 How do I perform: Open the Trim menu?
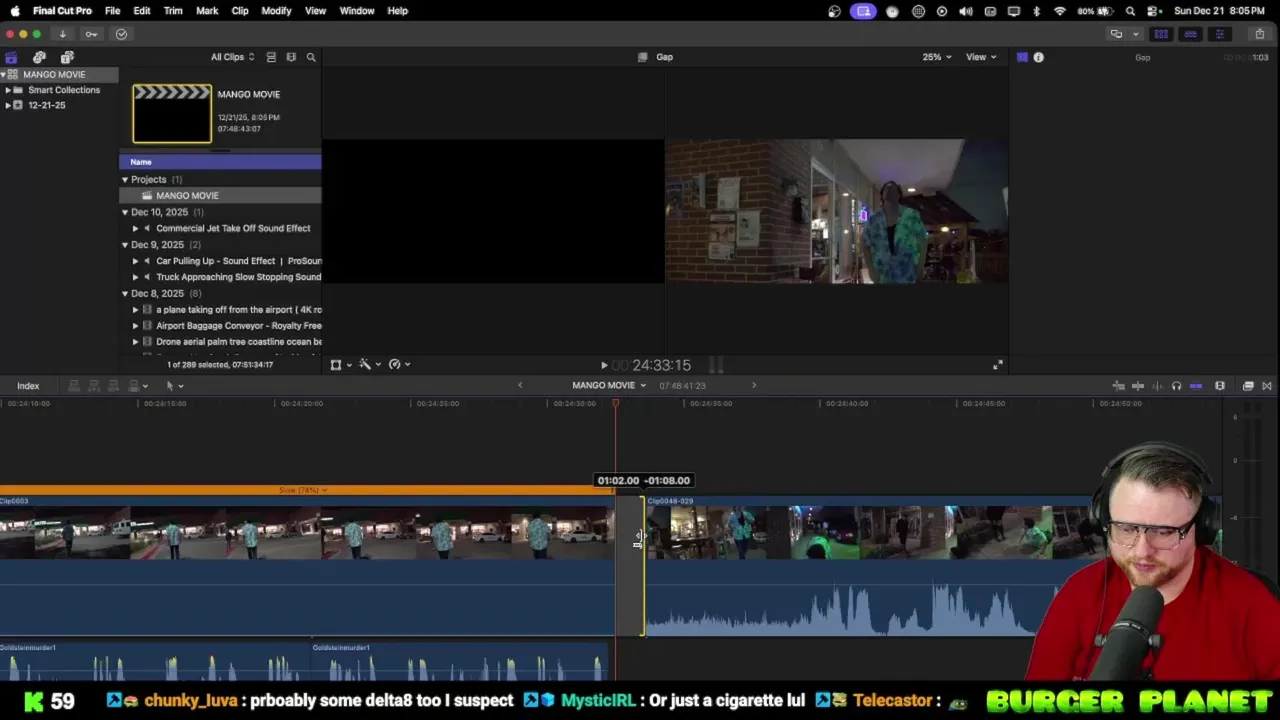[x=173, y=11]
